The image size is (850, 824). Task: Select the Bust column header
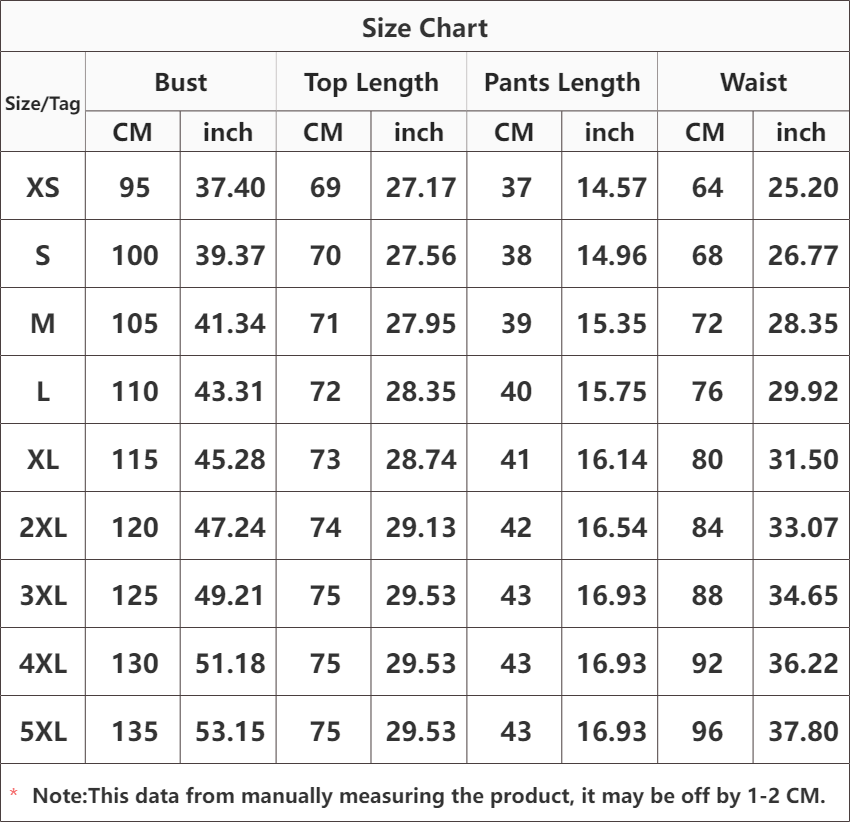[181, 83]
